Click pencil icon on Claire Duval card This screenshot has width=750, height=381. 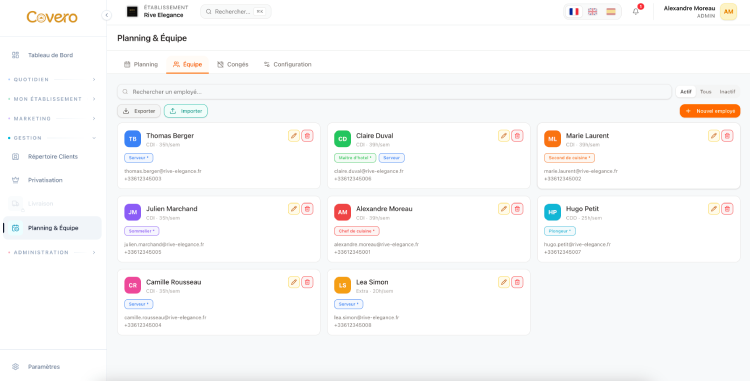[504, 136]
